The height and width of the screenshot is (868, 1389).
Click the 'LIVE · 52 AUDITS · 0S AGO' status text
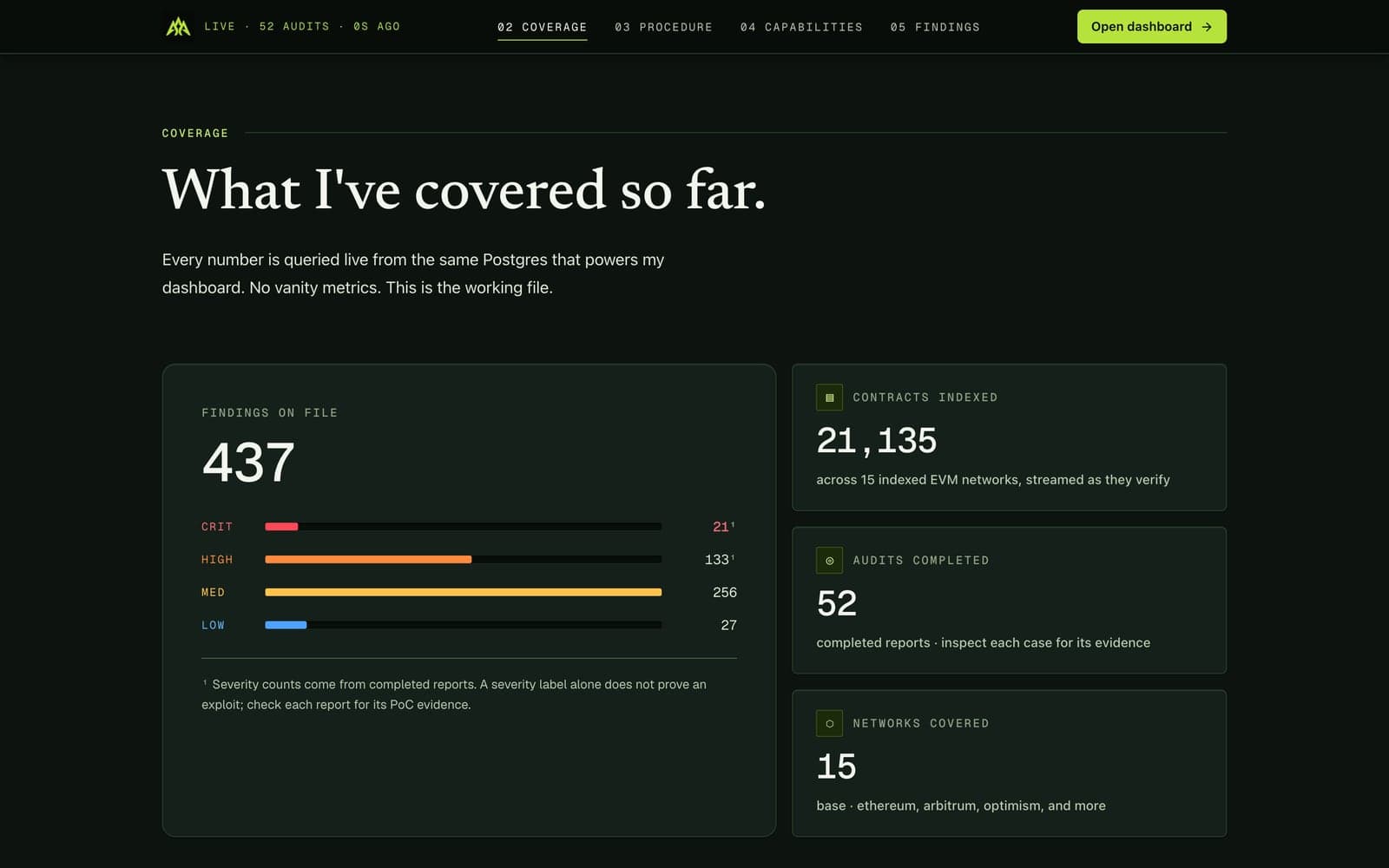[x=302, y=27]
